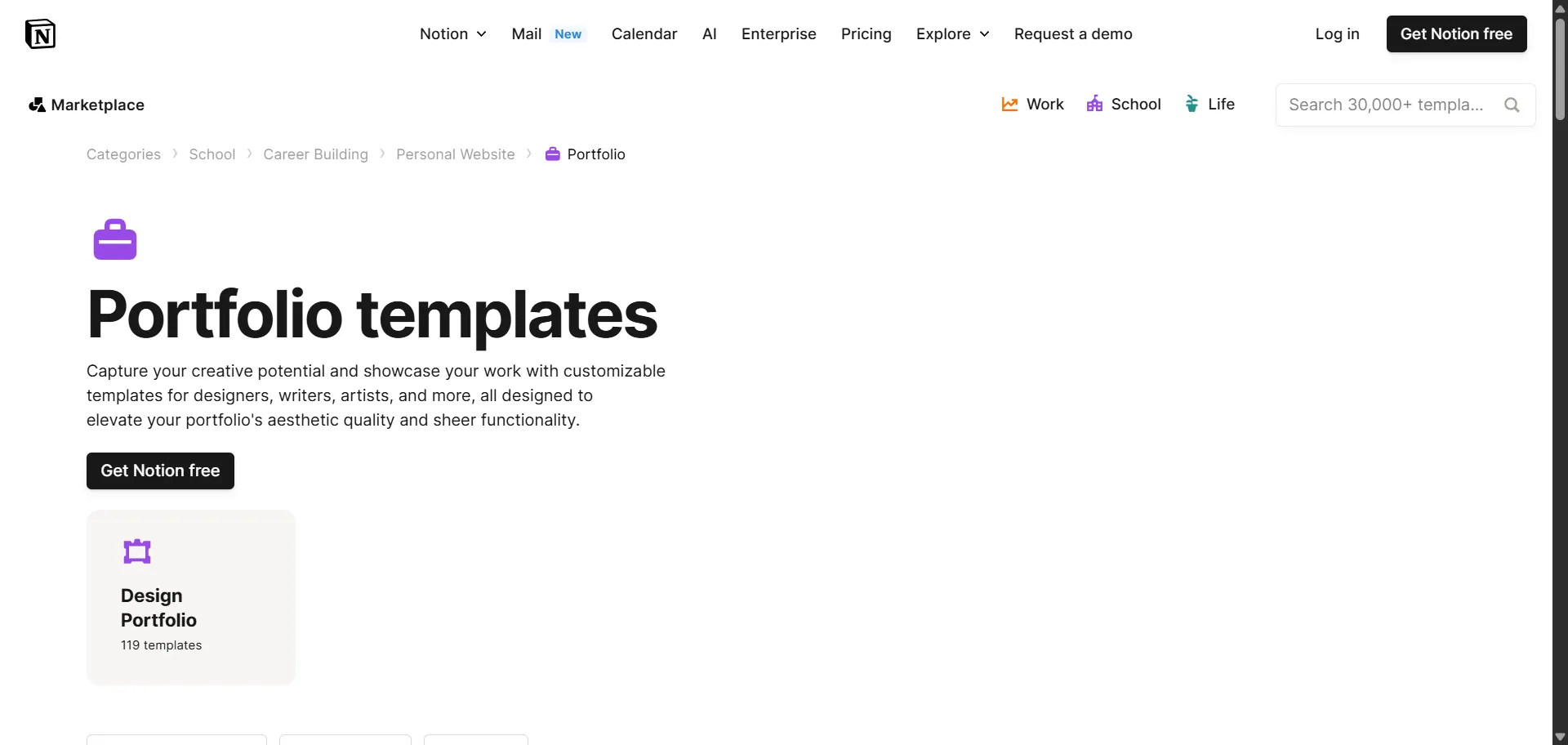Focus the Search 30,000+ templates field
Screen dimensions: 1568x745
click(x=1405, y=105)
